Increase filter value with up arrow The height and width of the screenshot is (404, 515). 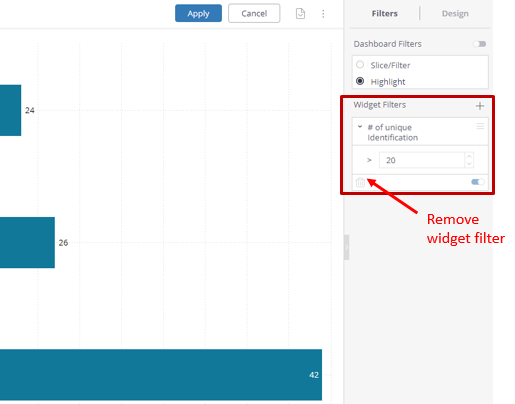click(x=469, y=156)
